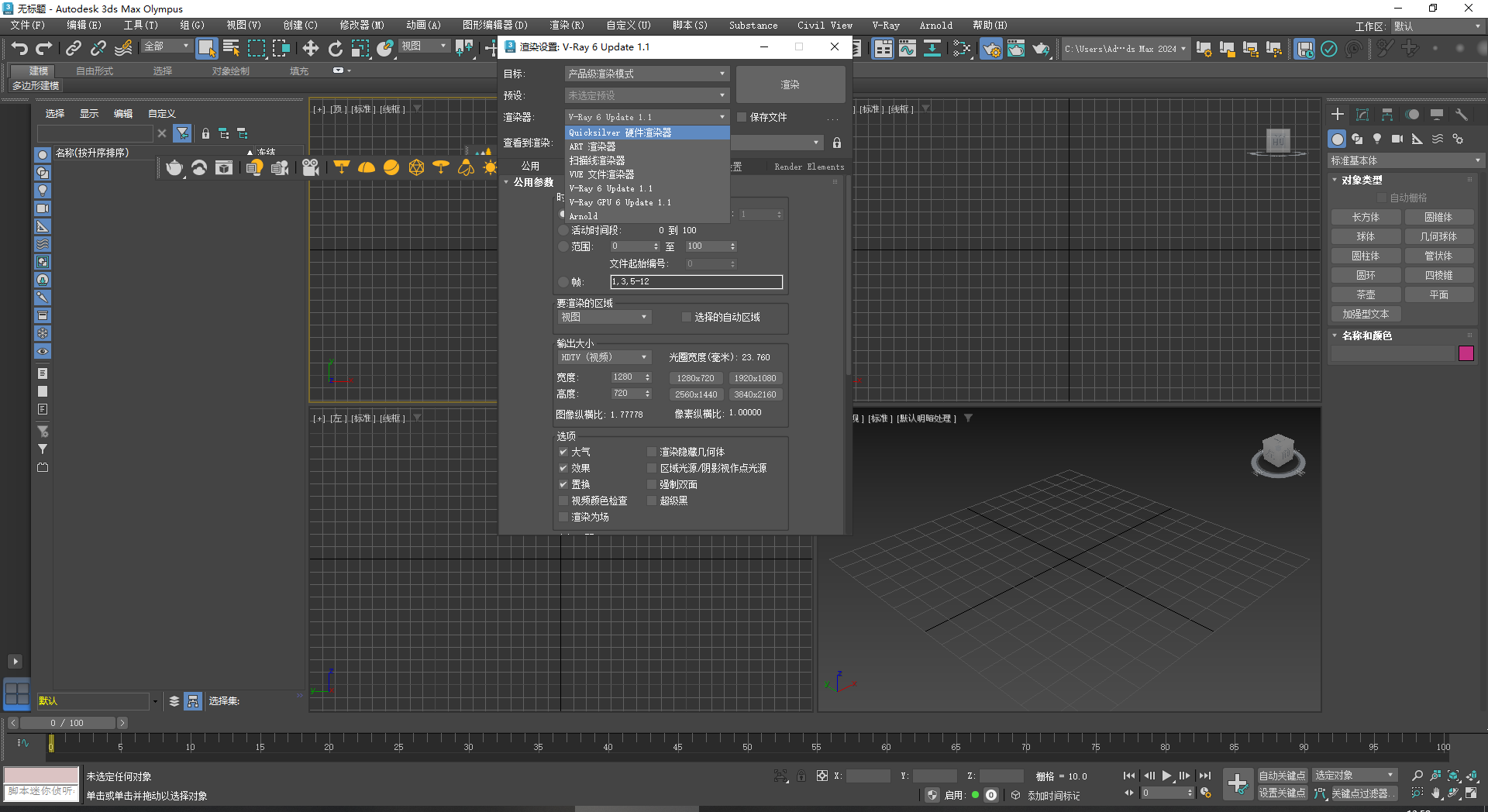Click the 1280x720 resolution preset button

[695, 378]
